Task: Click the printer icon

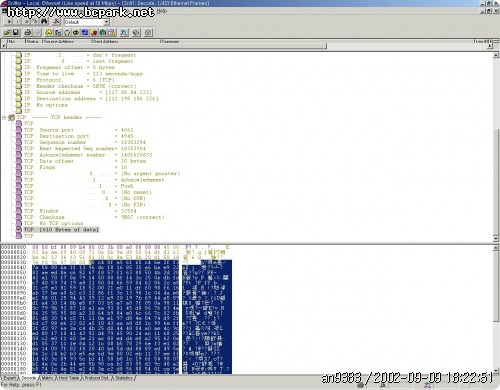Action: [28, 32]
